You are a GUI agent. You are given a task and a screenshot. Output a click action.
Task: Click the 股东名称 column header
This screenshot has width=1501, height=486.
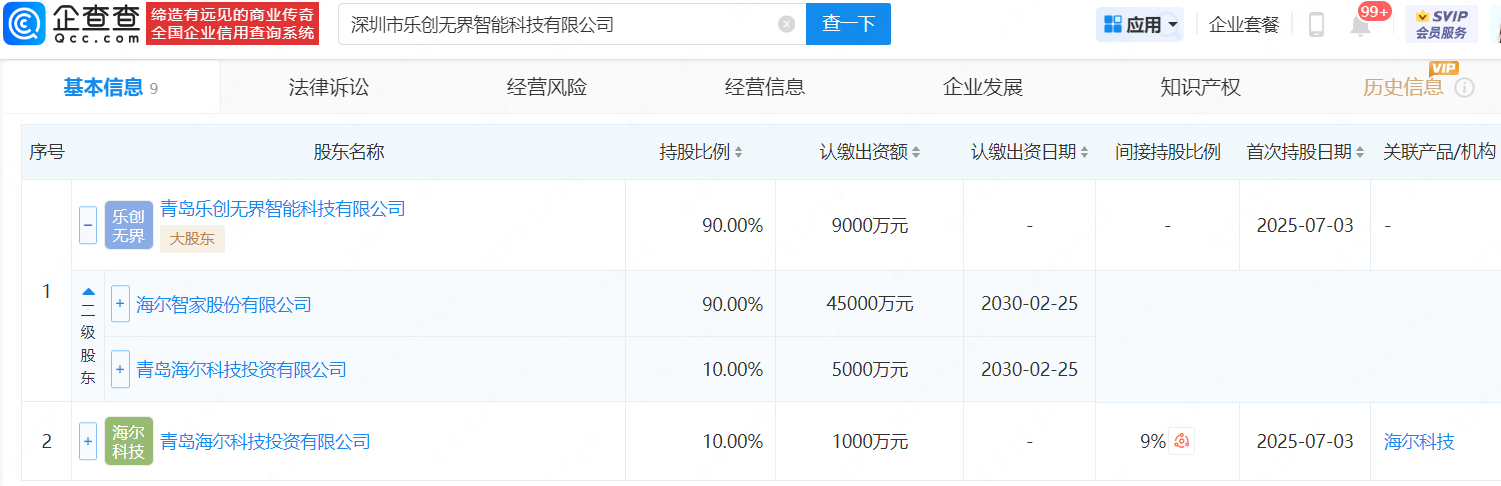349,152
